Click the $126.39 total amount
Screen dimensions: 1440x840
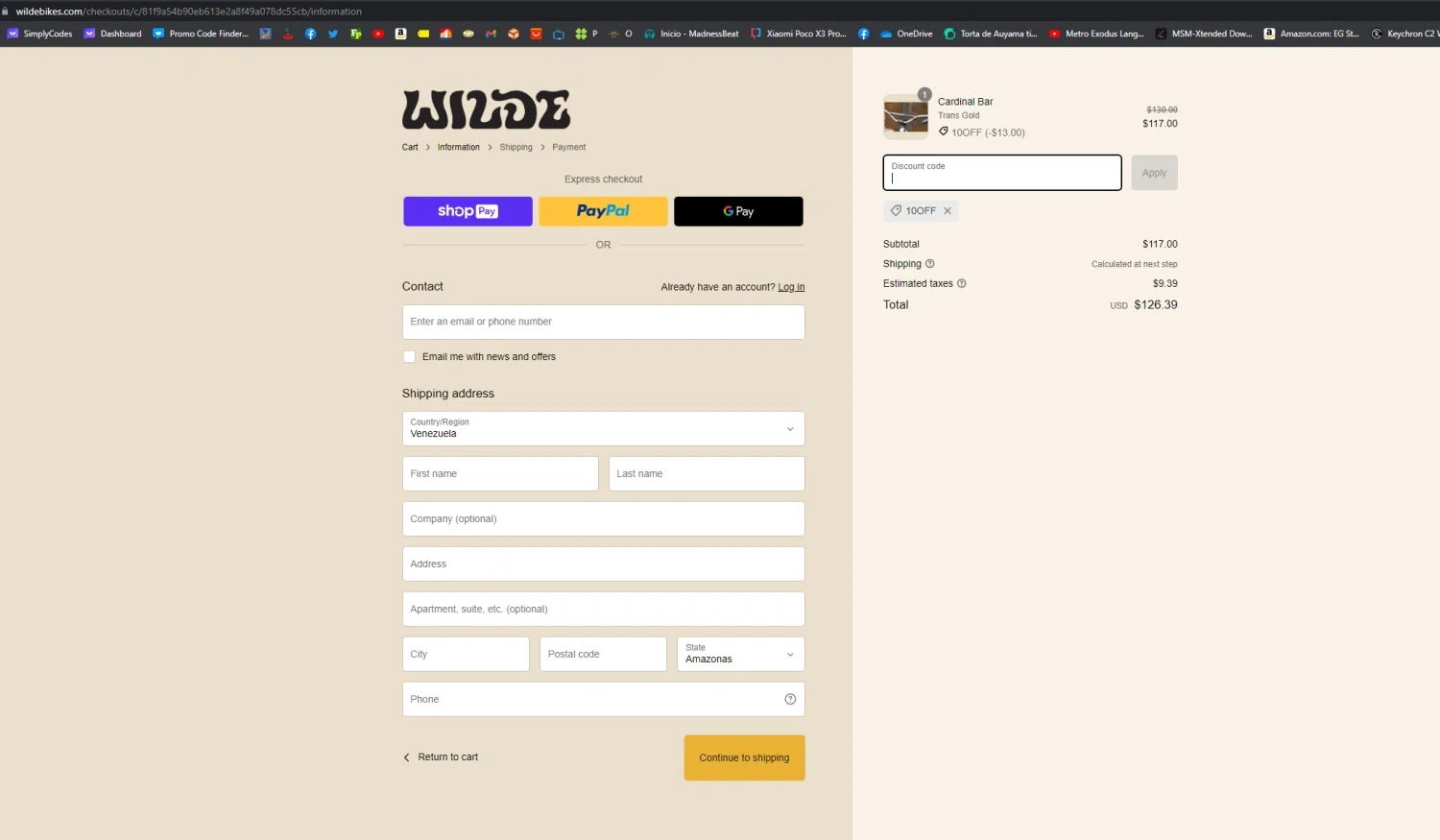click(x=1155, y=305)
